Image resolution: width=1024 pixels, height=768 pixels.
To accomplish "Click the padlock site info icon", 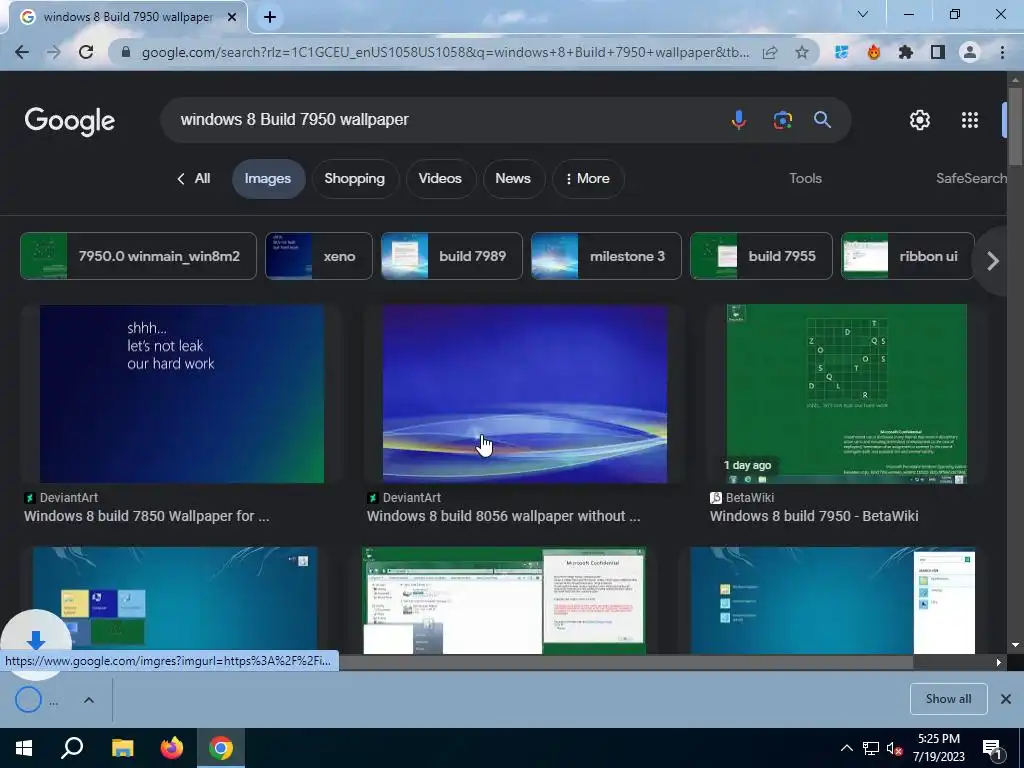I will [x=126, y=52].
